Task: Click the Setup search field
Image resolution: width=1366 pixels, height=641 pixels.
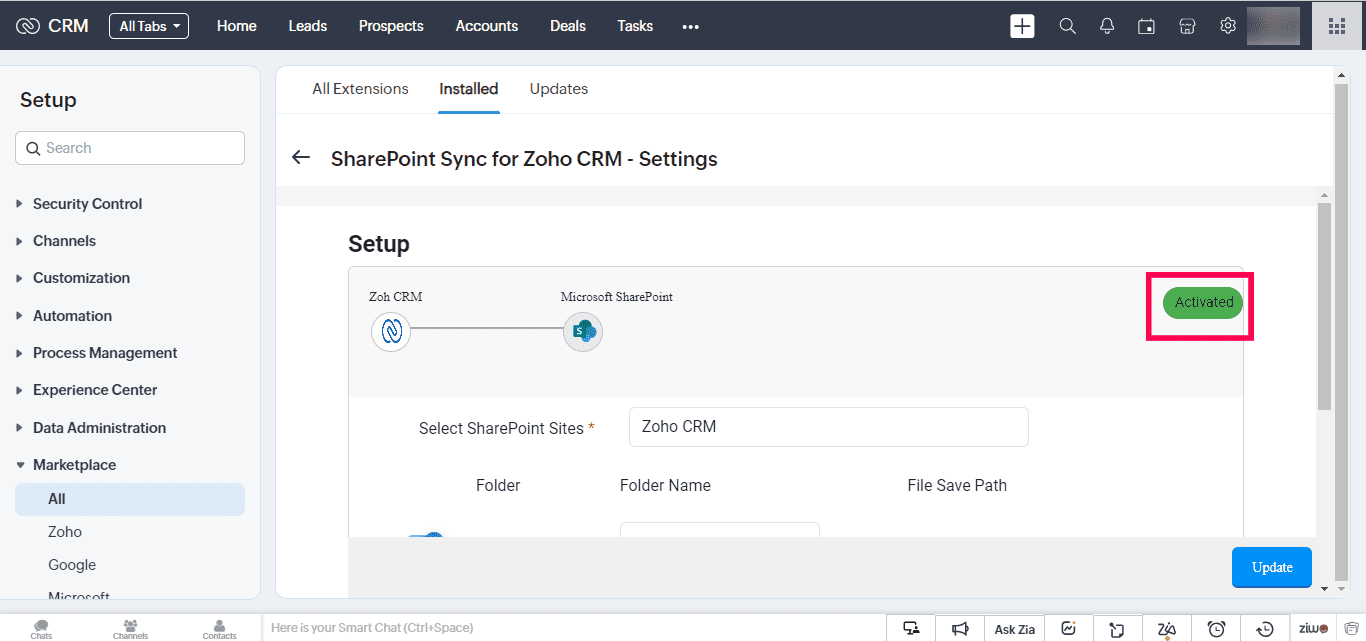Action: 130,148
